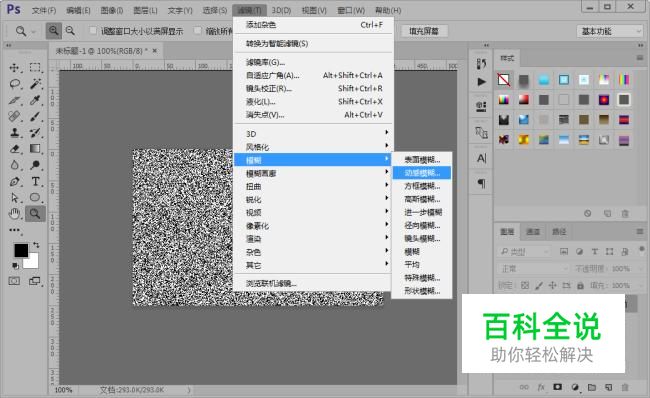
Task: Choose 动感模糊... from blur submenu
Action: [x=422, y=173]
